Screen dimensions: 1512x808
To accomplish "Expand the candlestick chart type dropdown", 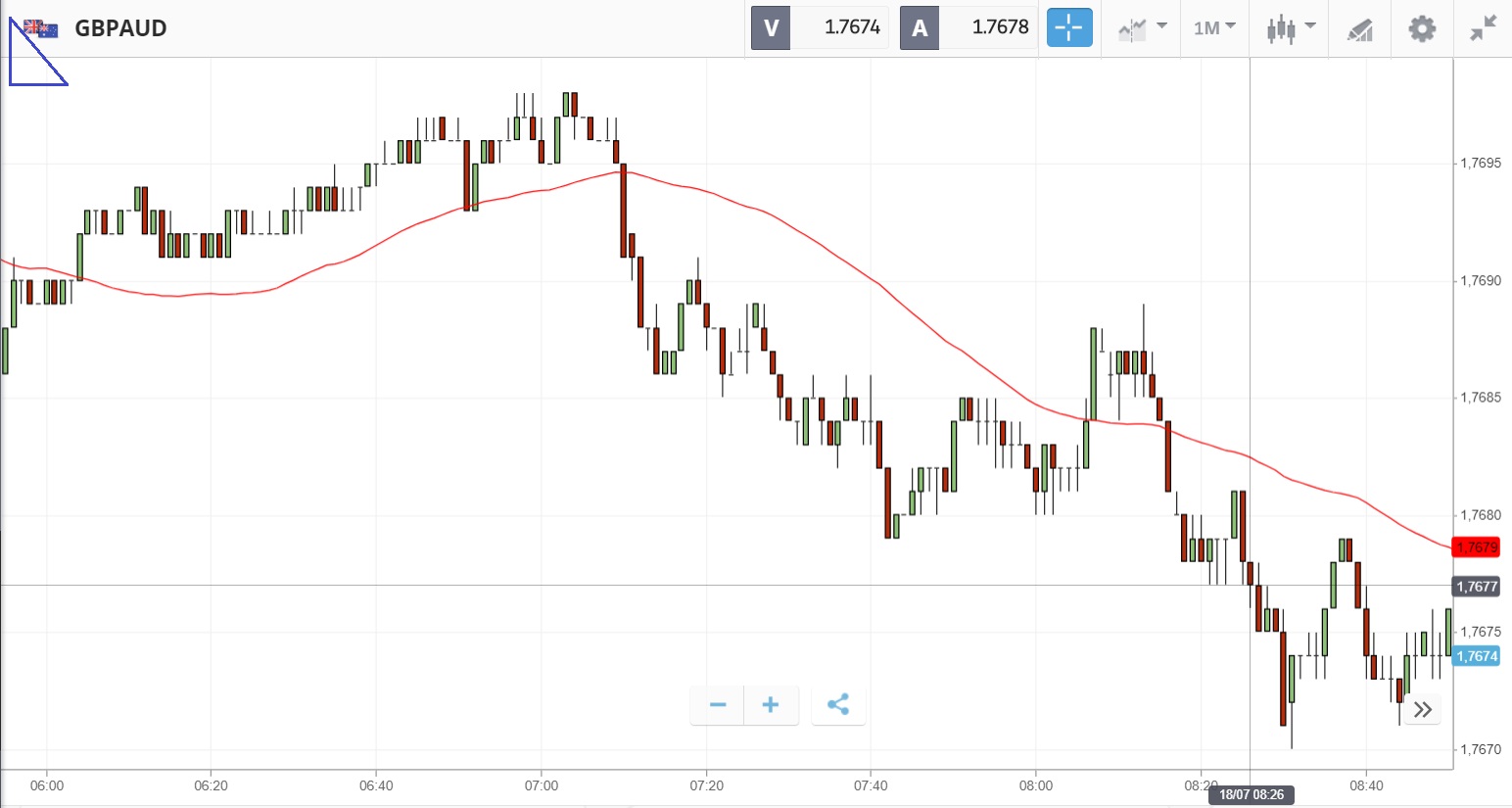I will coord(1290,27).
